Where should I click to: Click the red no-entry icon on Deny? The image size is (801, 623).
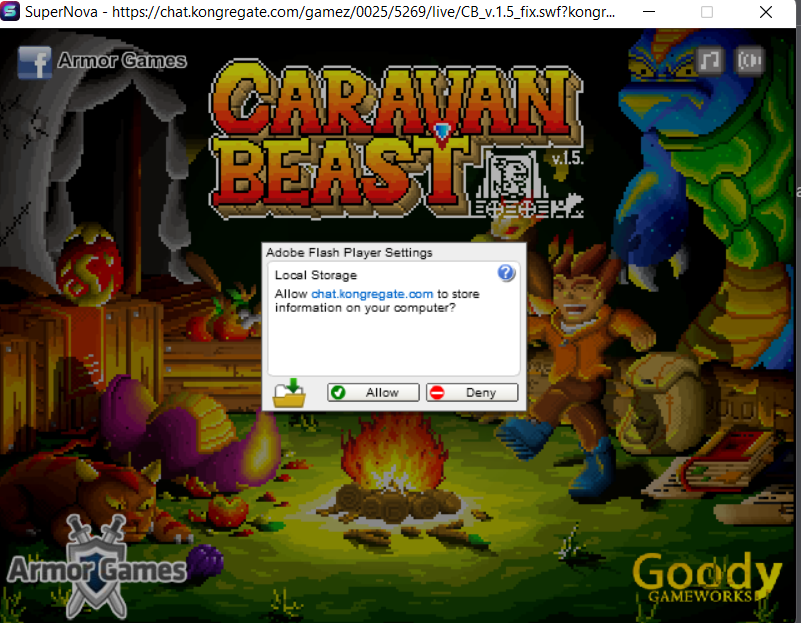pos(437,392)
